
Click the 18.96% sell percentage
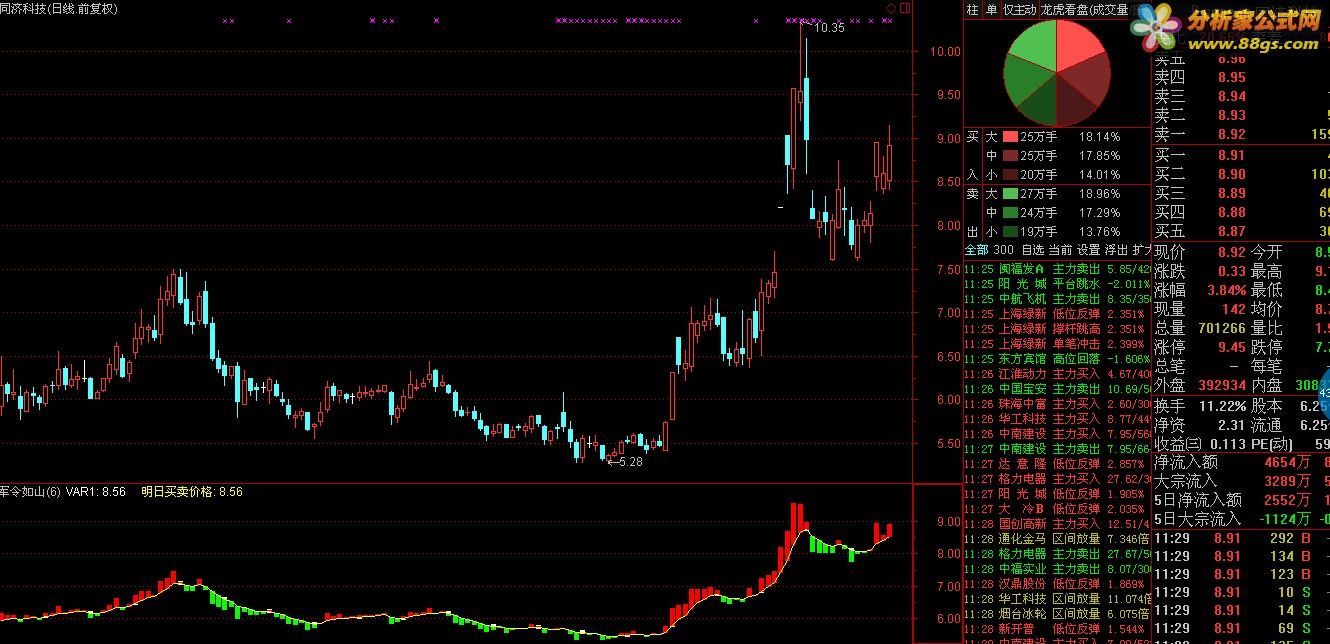point(1099,193)
